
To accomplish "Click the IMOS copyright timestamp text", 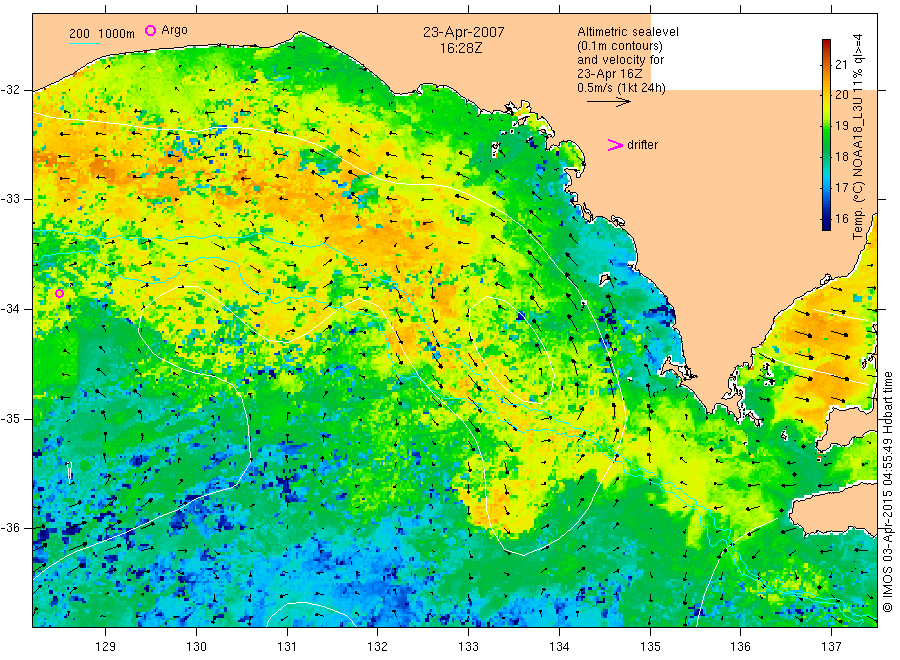I will pos(888,491).
